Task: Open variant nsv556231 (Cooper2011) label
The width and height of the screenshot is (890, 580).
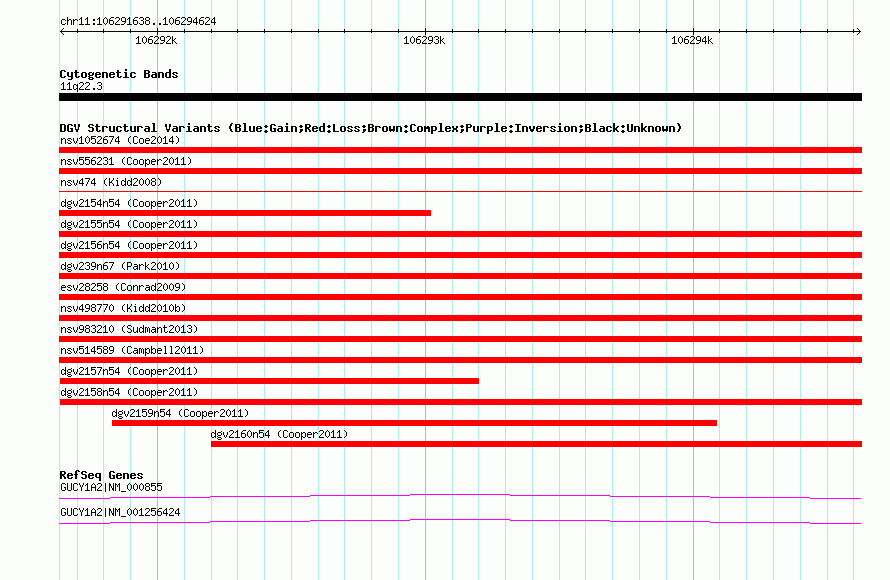Action: pyautogui.click(x=126, y=161)
